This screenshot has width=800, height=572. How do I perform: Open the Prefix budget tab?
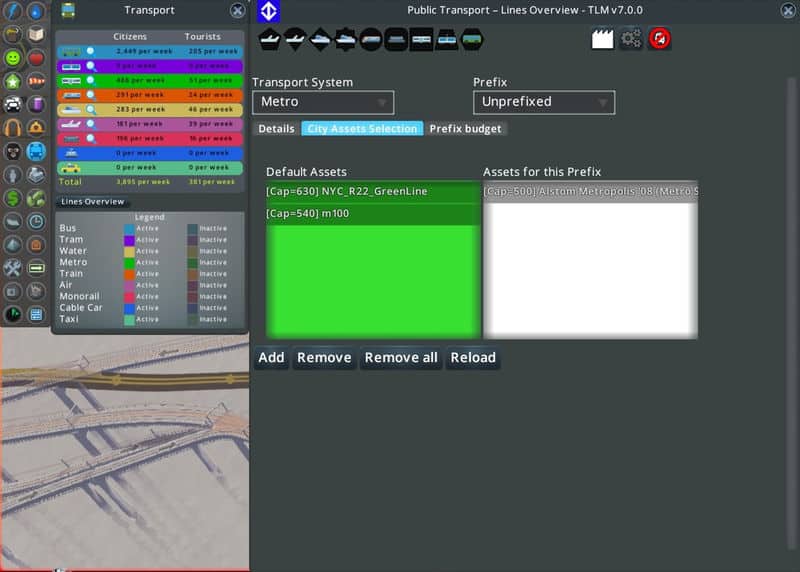466,129
